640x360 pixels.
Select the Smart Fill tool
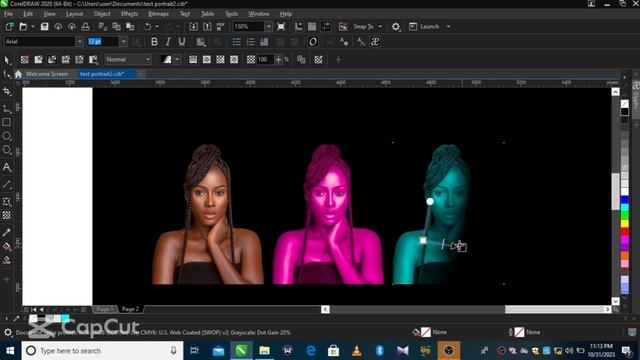tap(7, 260)
